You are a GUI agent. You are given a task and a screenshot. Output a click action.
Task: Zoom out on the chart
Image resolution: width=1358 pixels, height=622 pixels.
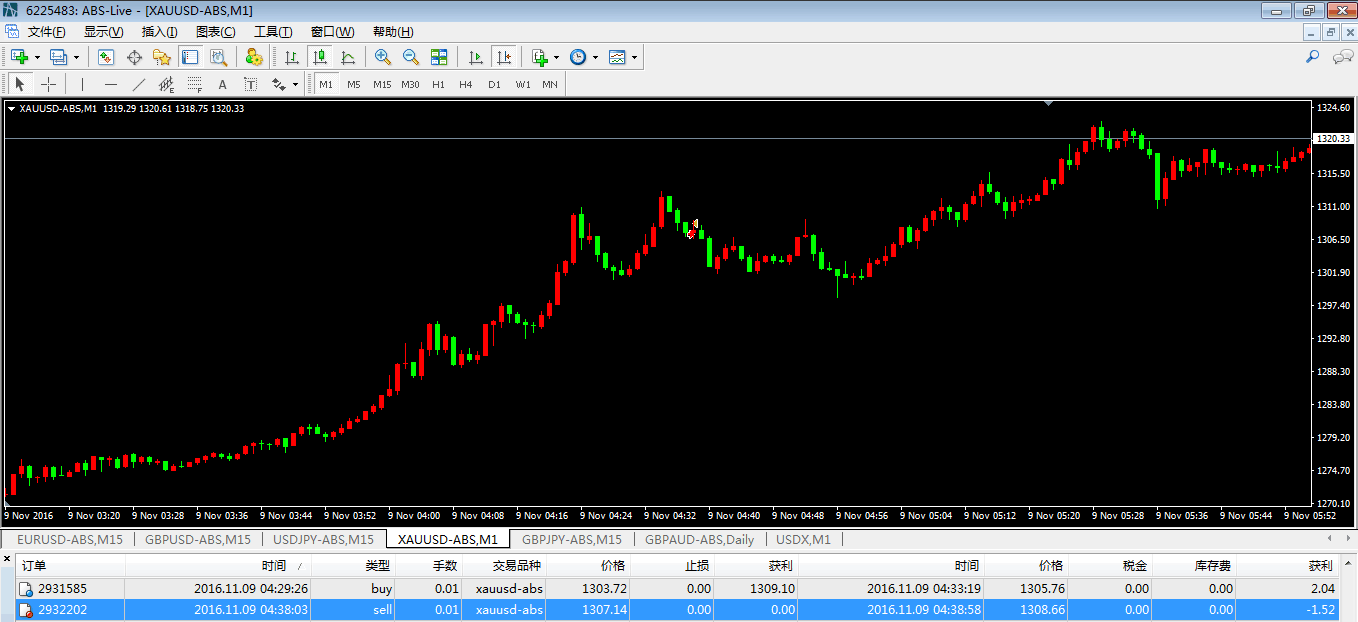pyautogui.click(x=410, y=57)
